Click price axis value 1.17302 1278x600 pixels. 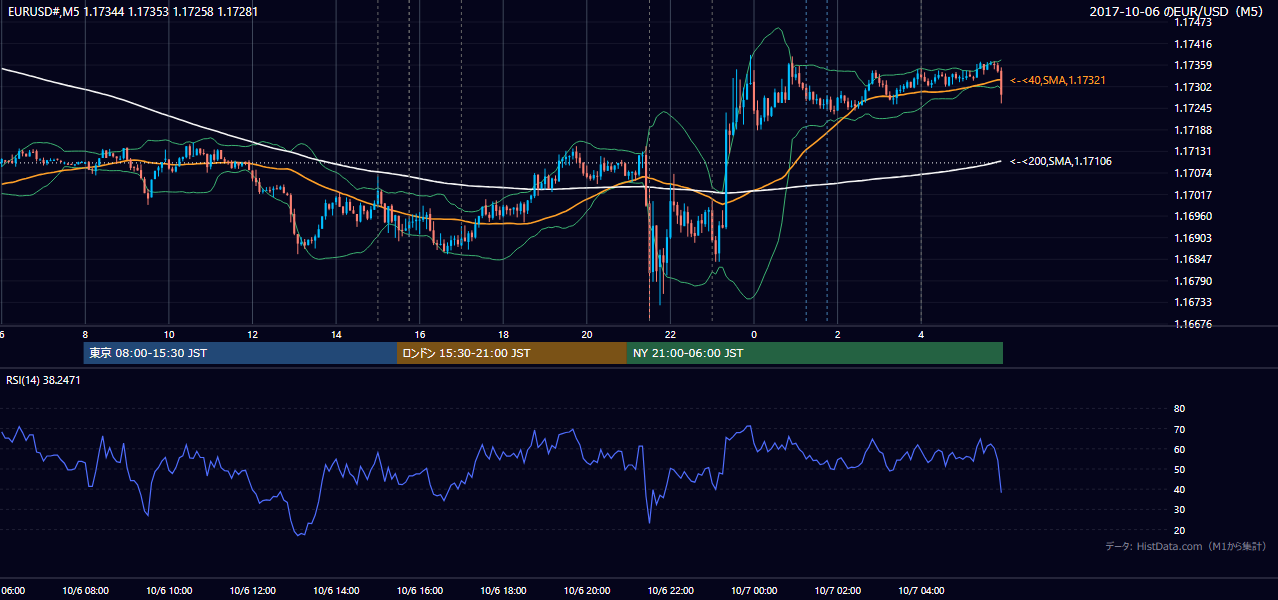[x=1193, y=87]
